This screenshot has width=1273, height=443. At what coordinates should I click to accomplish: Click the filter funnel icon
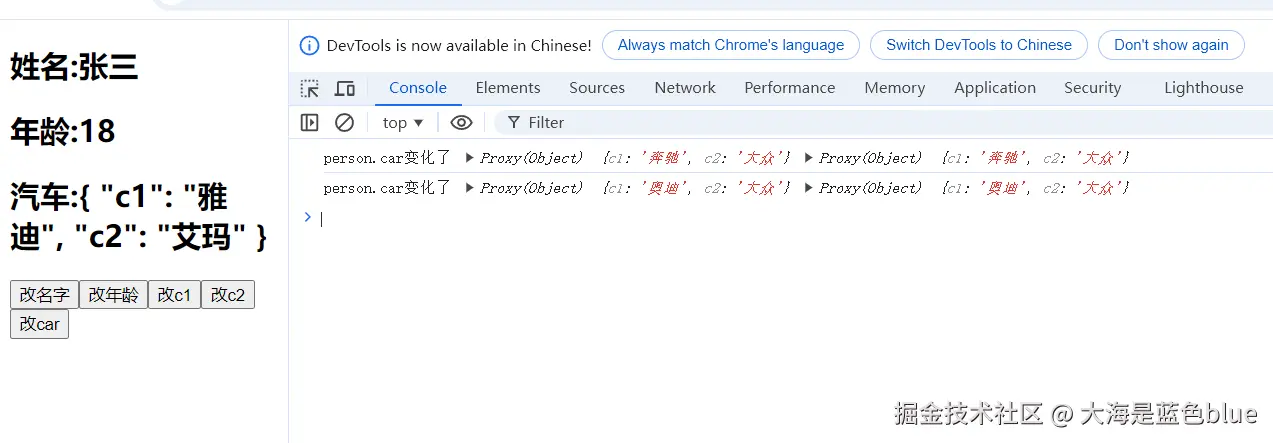[514, 122]
